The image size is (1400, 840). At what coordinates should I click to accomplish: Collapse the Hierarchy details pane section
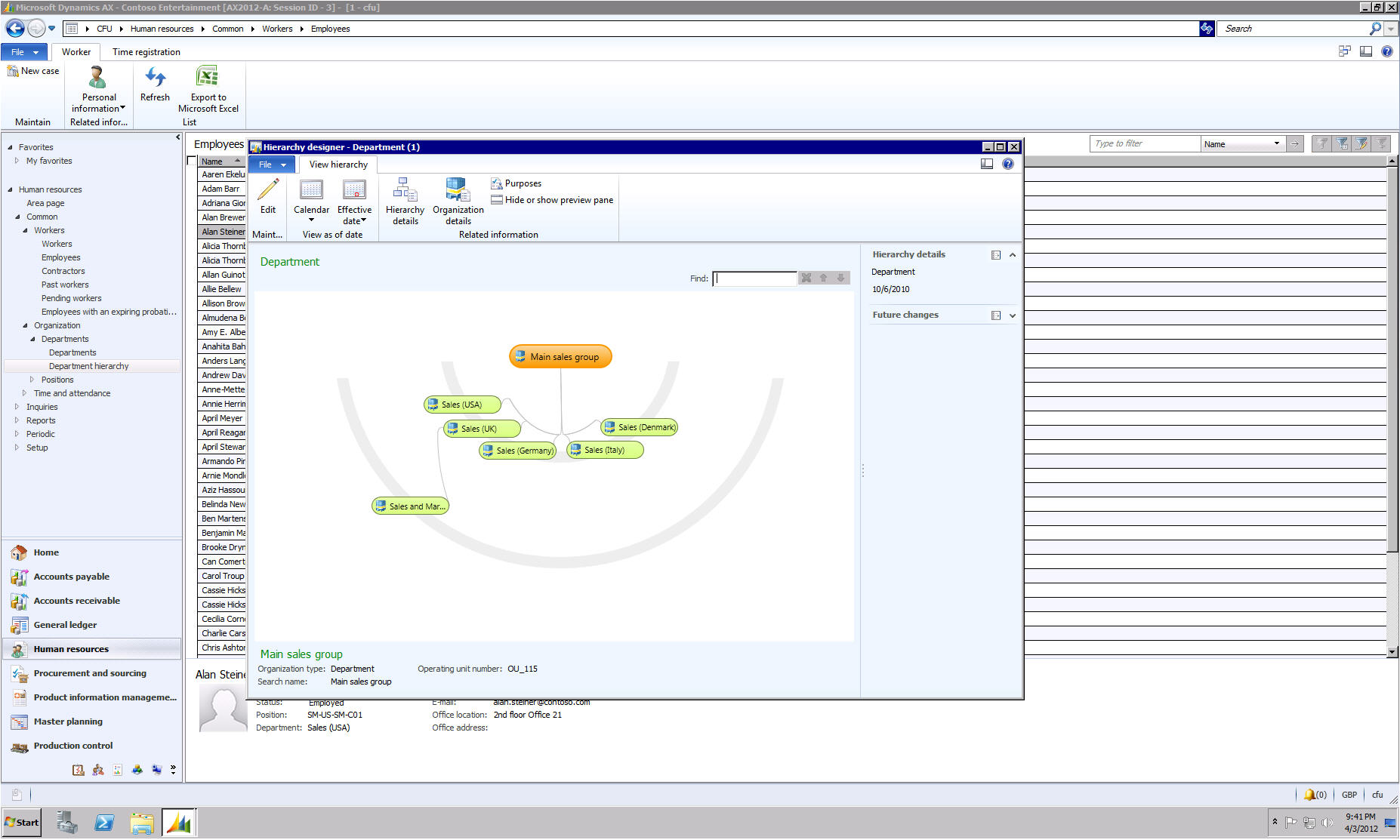pyautogui.click(x=1013, y=255)
